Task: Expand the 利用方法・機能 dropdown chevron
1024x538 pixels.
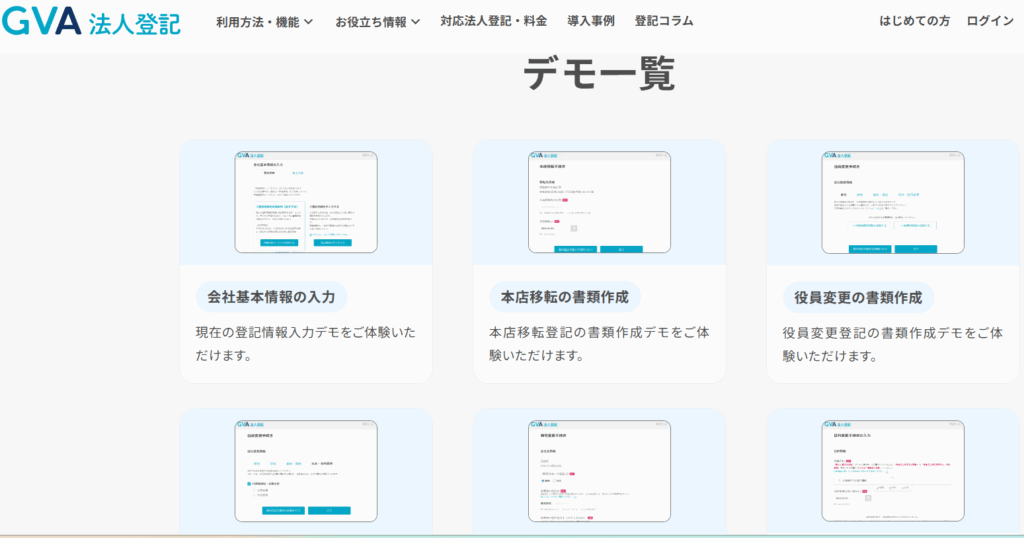Action: [308, 21]
